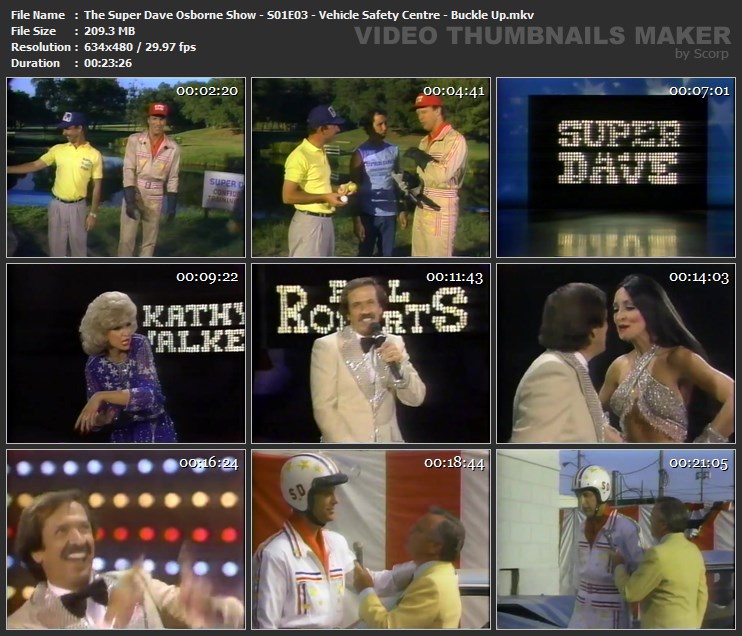
Task: Click the Duration label
Action: pos(35,63)
